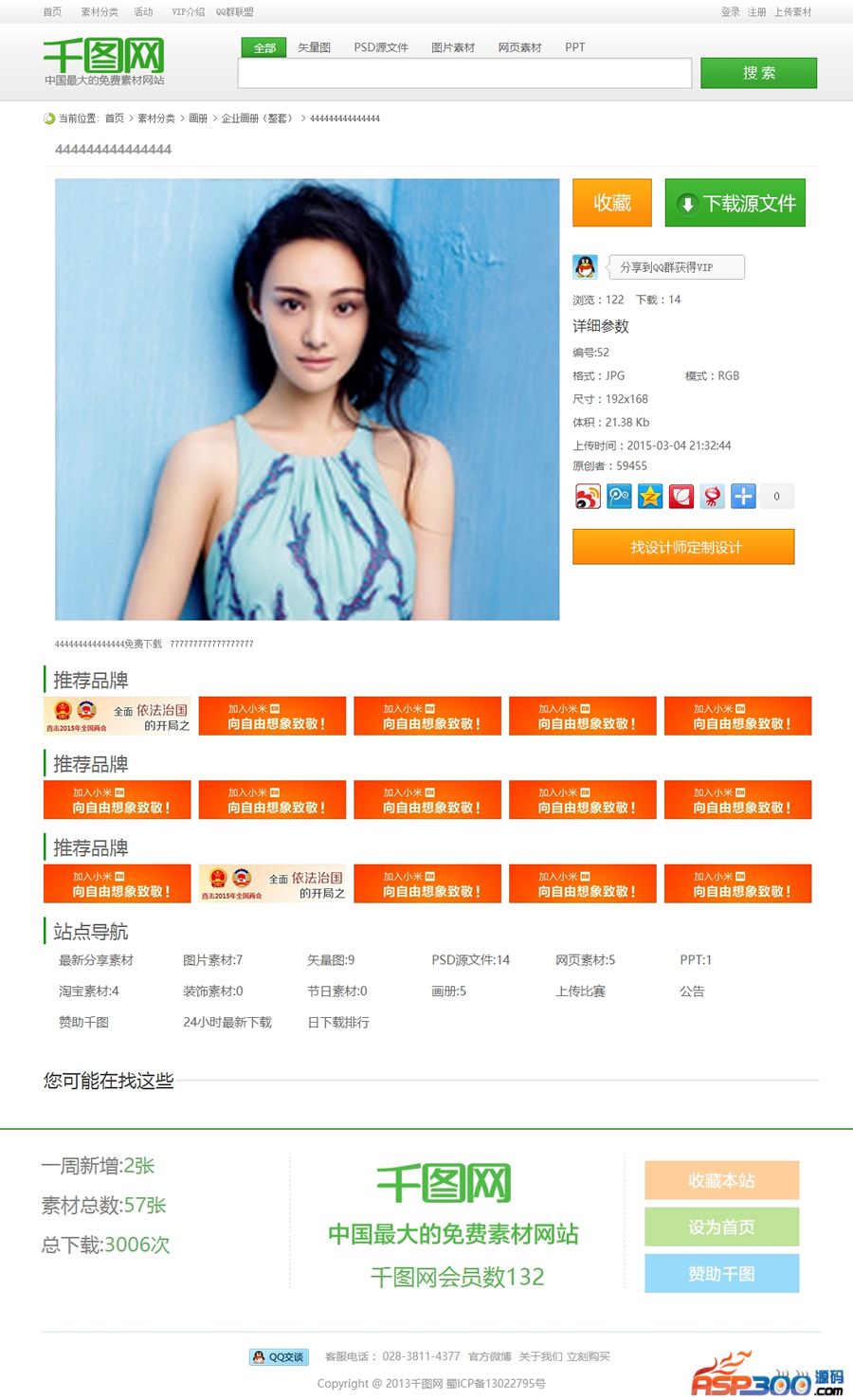Share via Tencent Weibo icon
The width and height of the screenshot is (853, 1400).
(619, 496)
